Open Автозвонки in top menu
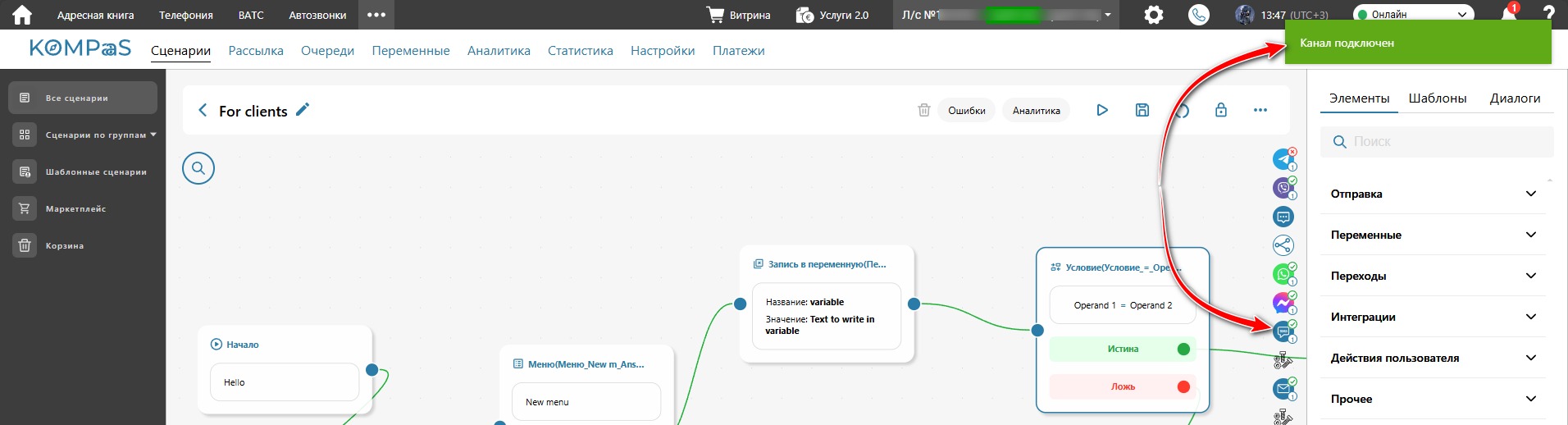This screenshot has height=425, width=1568. tap(317, 15)
